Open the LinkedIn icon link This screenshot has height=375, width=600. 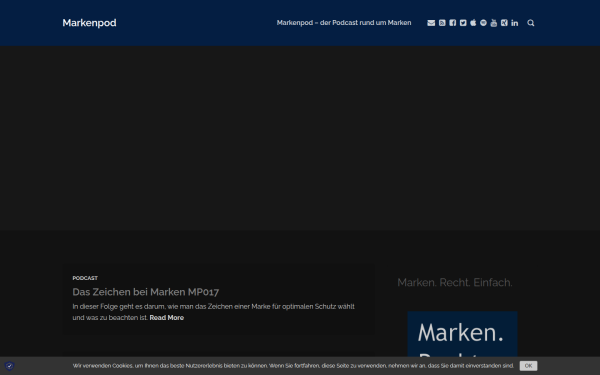[x=515, y=23]
